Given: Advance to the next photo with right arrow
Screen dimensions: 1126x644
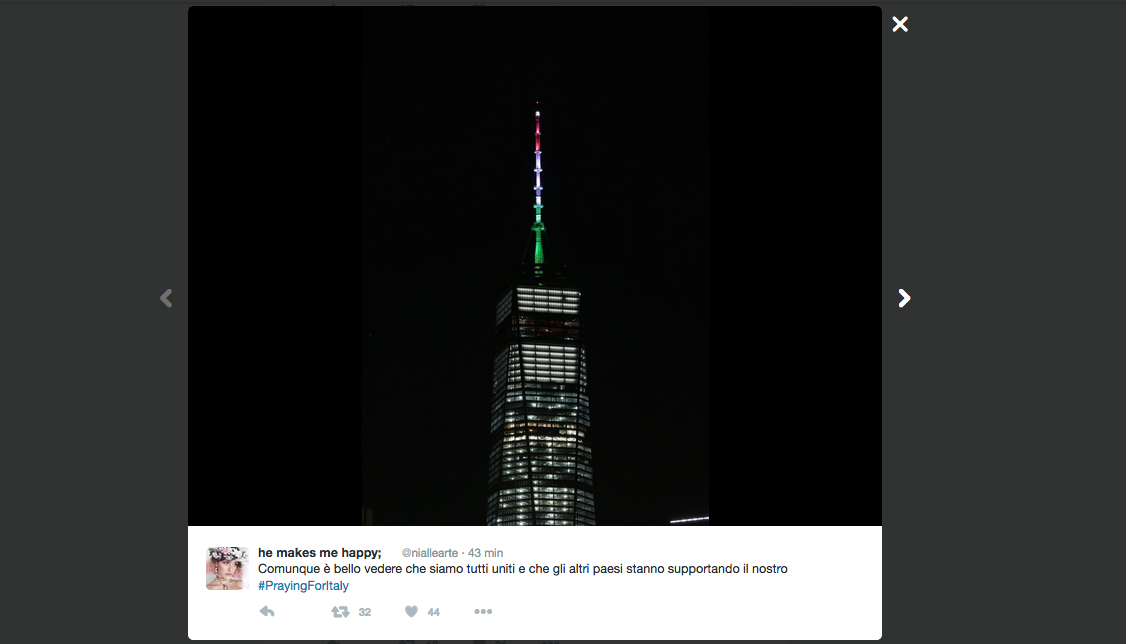Looking at the screenshot, I should [904, 298].
